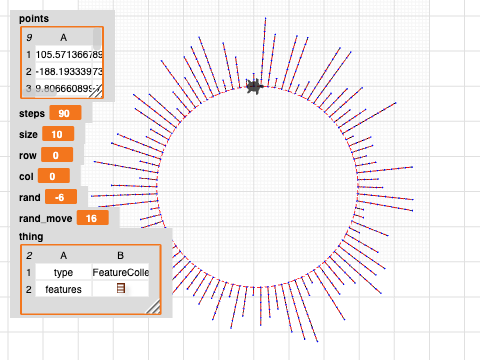The height and width of the screenshot is (360, 480).
Task: Click the 'row' variable label
Action: coord(28,155)
